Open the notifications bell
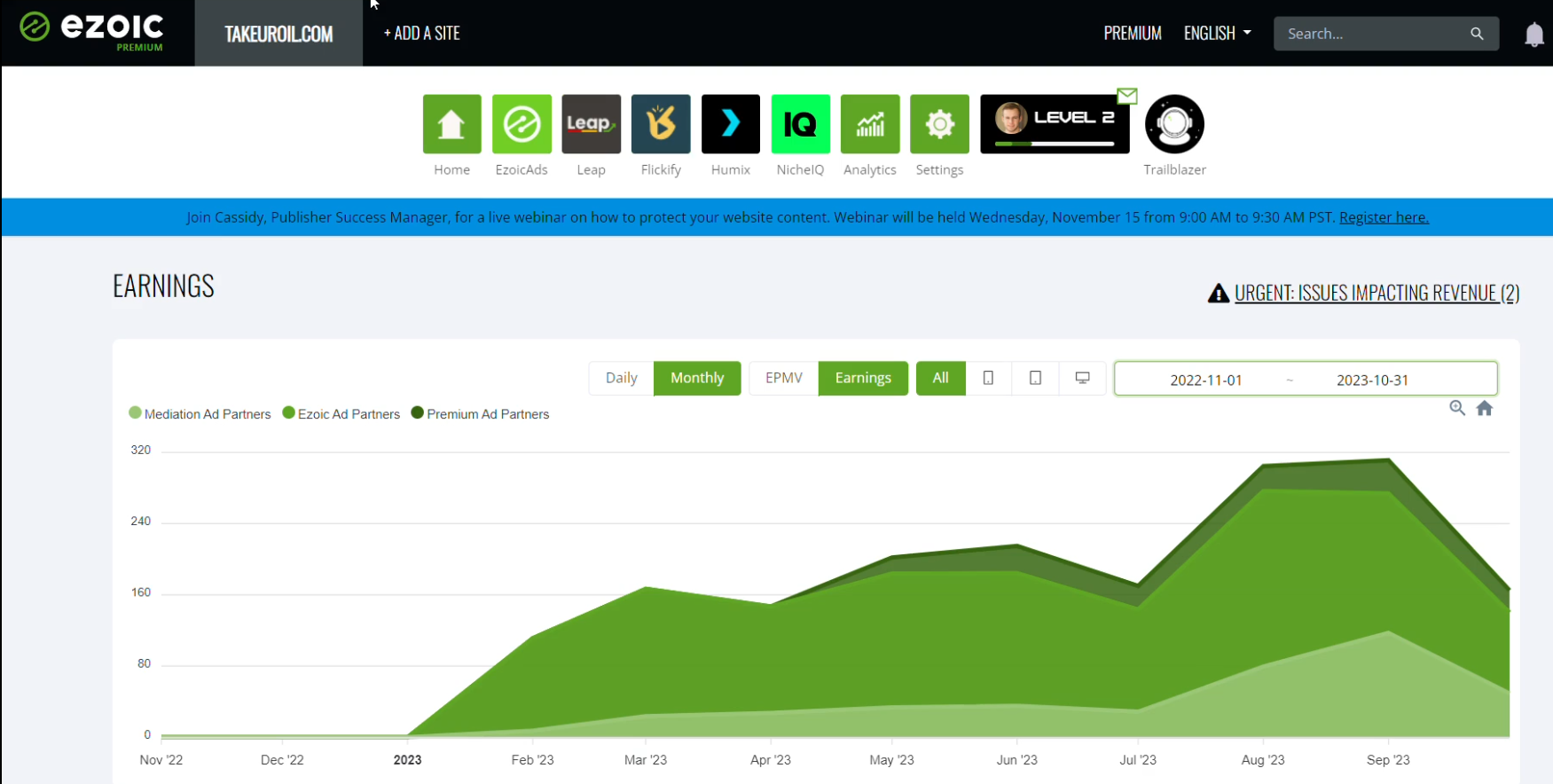 click(x=1533, y=35)
